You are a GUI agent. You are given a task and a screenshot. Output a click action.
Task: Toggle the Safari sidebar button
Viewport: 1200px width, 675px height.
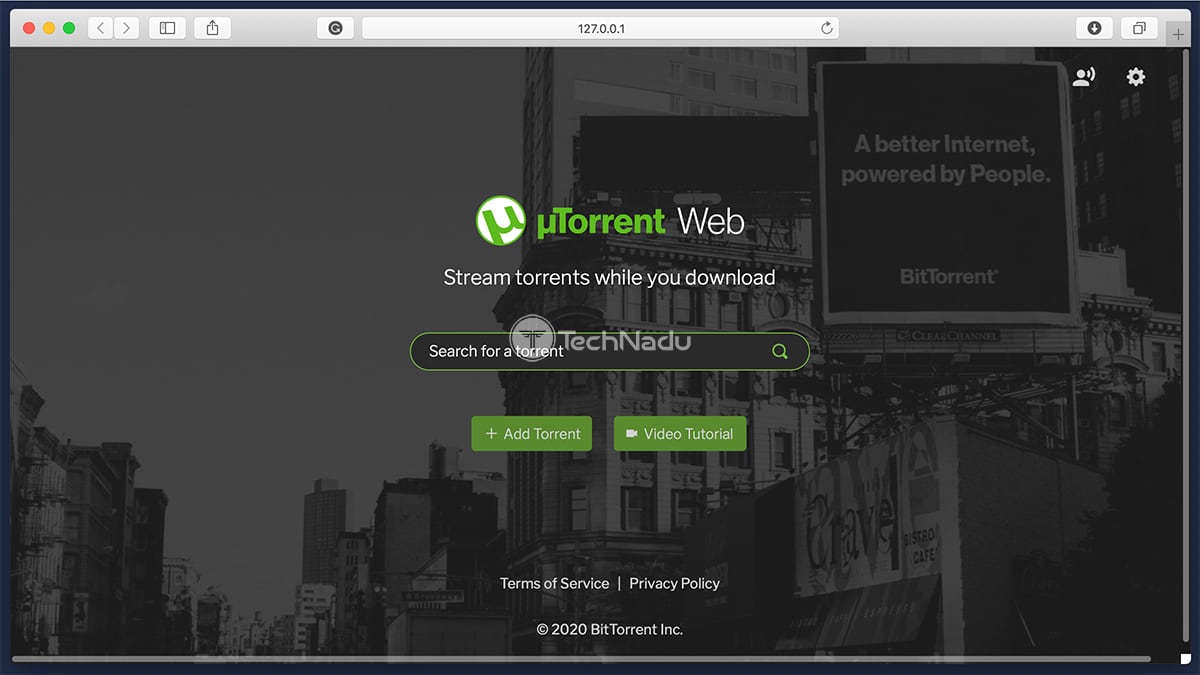pyautogui.click(x=168, y=28)
